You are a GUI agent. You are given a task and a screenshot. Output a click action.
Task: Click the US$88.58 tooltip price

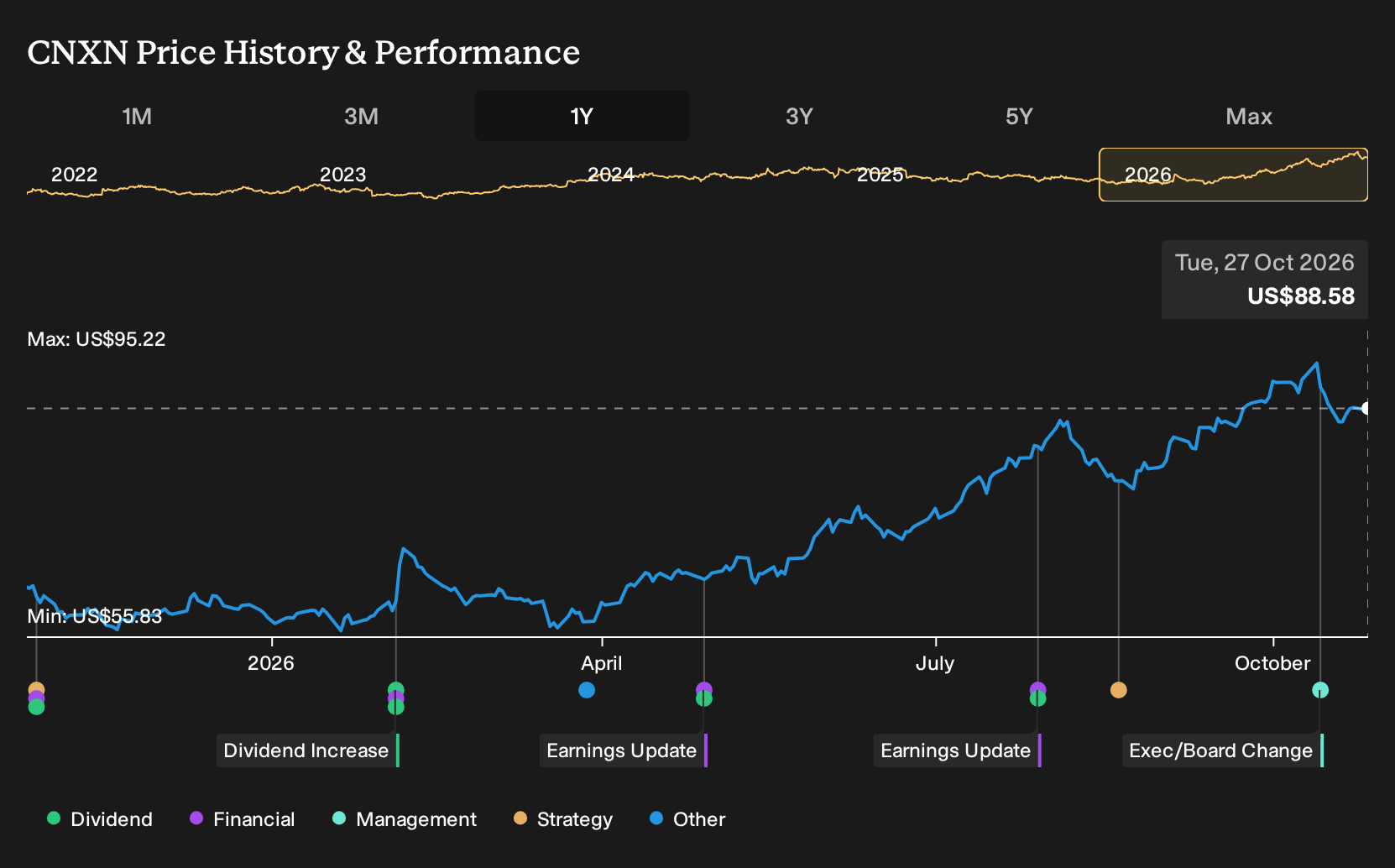point(1301,296)
